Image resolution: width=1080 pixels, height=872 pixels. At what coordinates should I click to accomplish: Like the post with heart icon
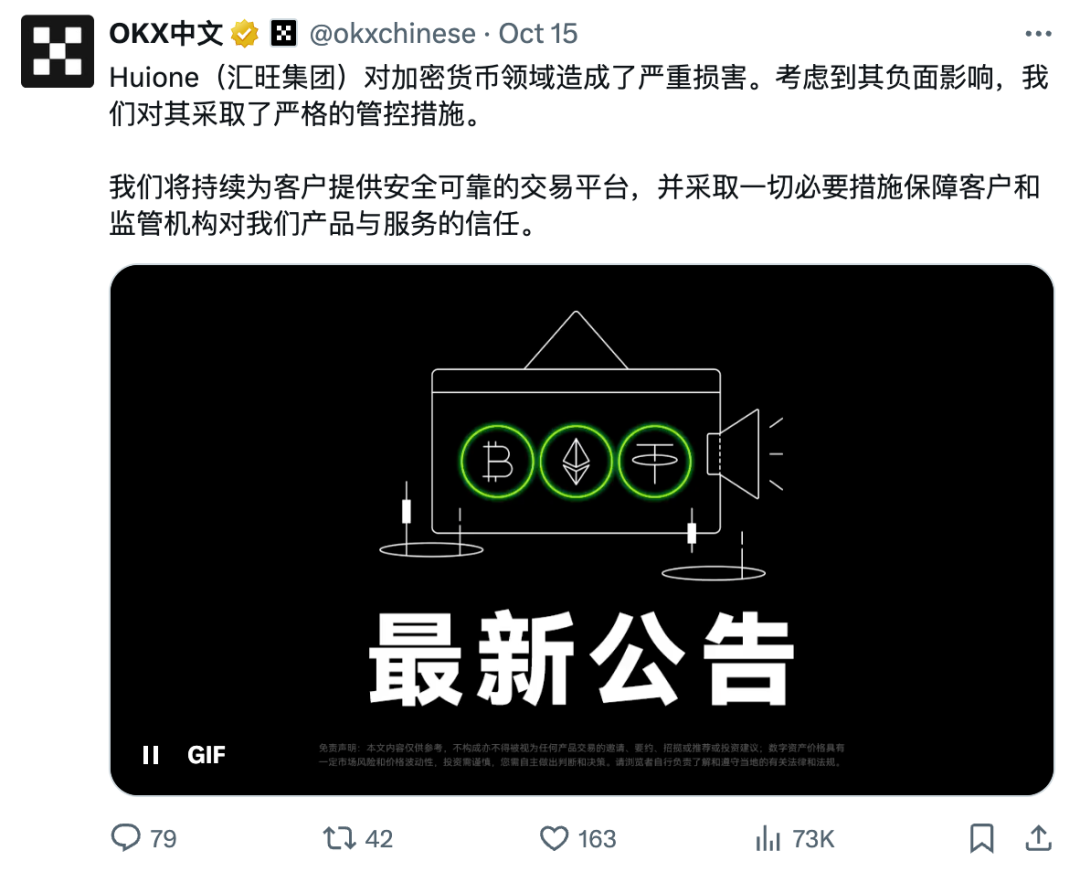tap(554, 838)
